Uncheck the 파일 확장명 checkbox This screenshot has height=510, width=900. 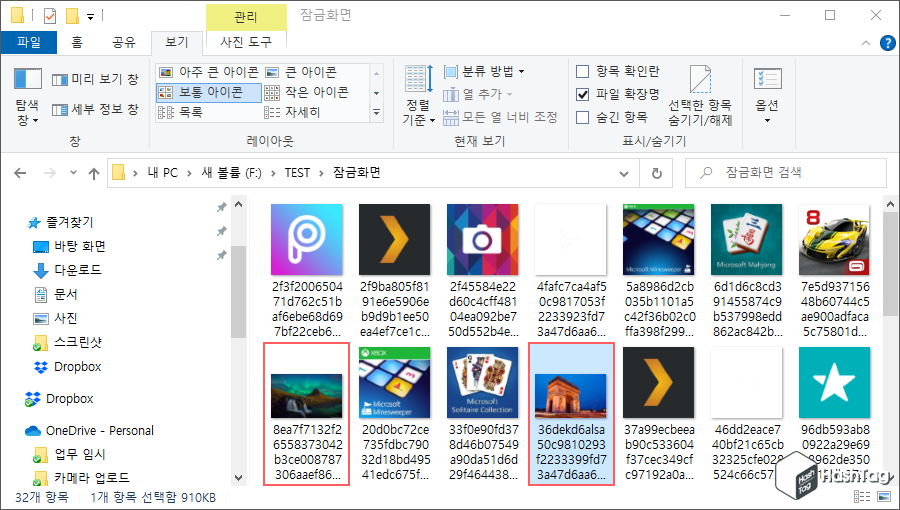click(x=583, y=94)
